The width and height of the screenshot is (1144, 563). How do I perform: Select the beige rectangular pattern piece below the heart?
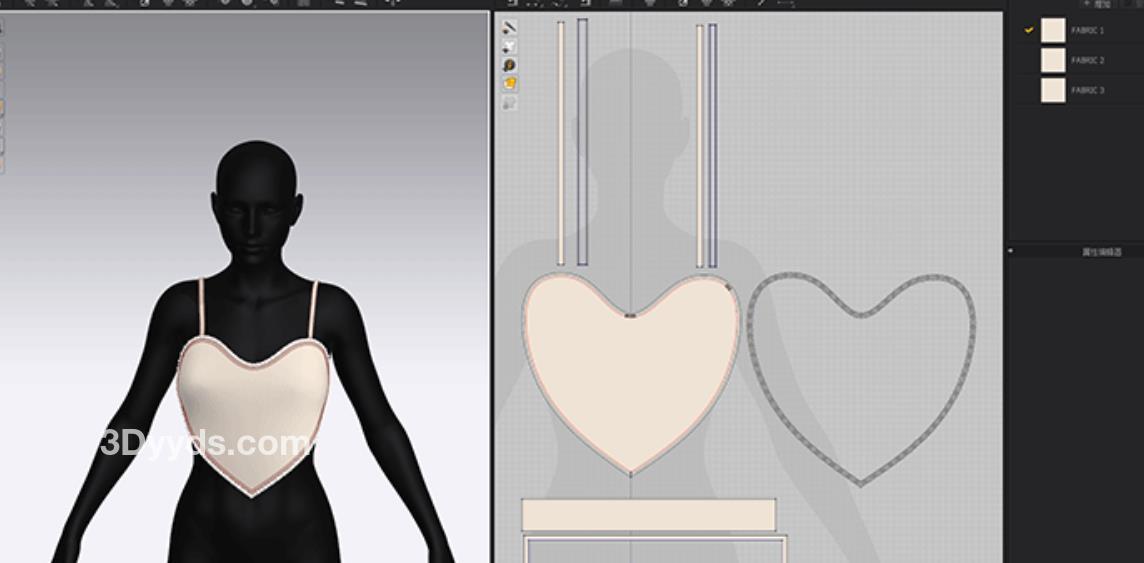tap(648, 515)
